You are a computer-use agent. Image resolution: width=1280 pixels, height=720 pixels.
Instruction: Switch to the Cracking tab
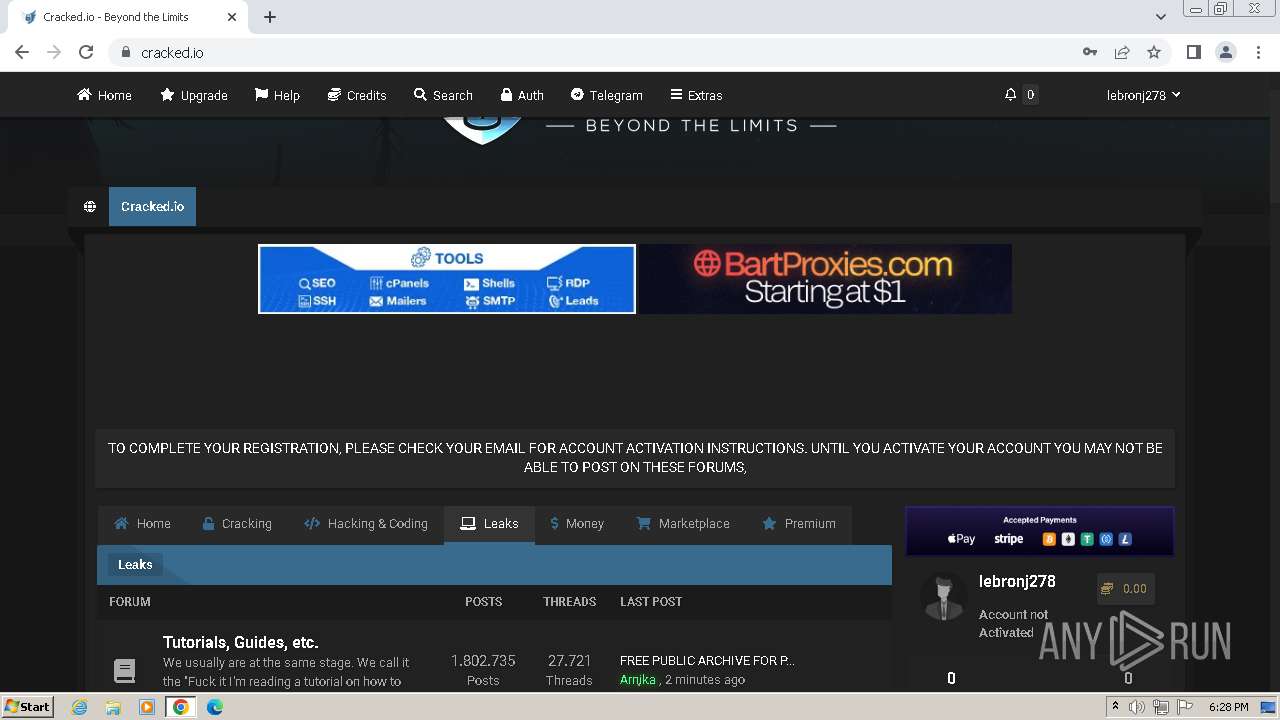tap(236, 524)
